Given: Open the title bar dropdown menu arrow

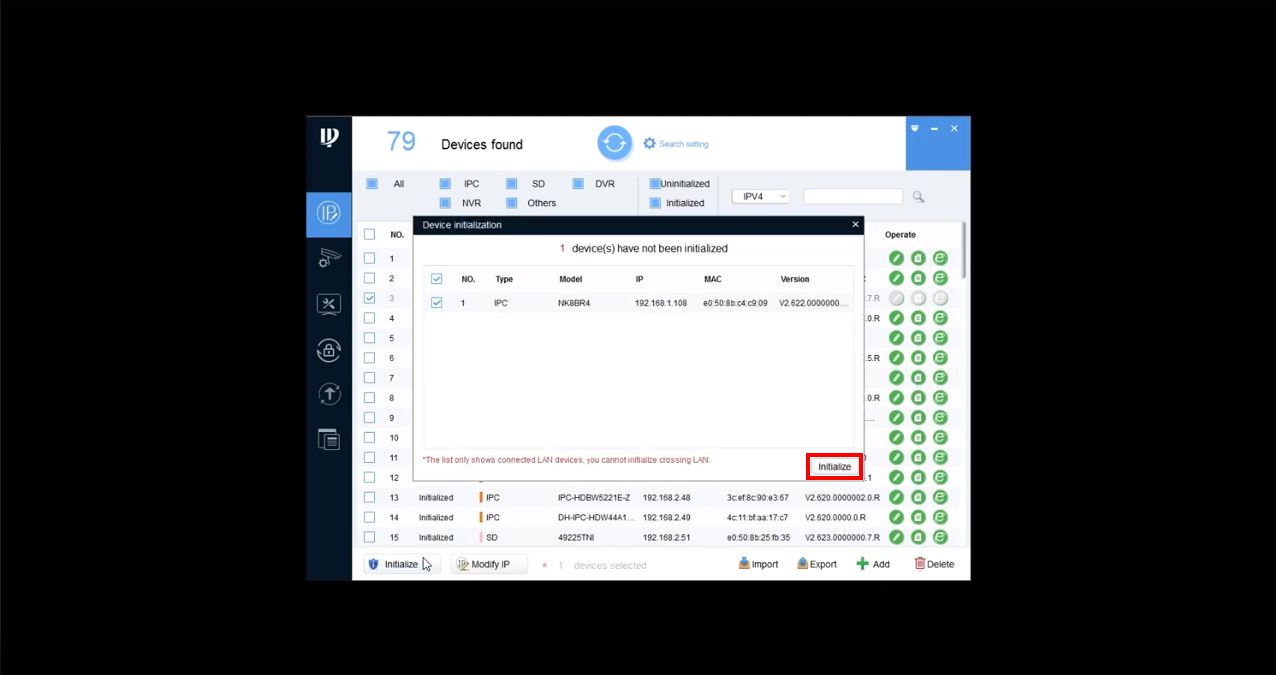Looking at the screenshot, I should tap(915, 128).
